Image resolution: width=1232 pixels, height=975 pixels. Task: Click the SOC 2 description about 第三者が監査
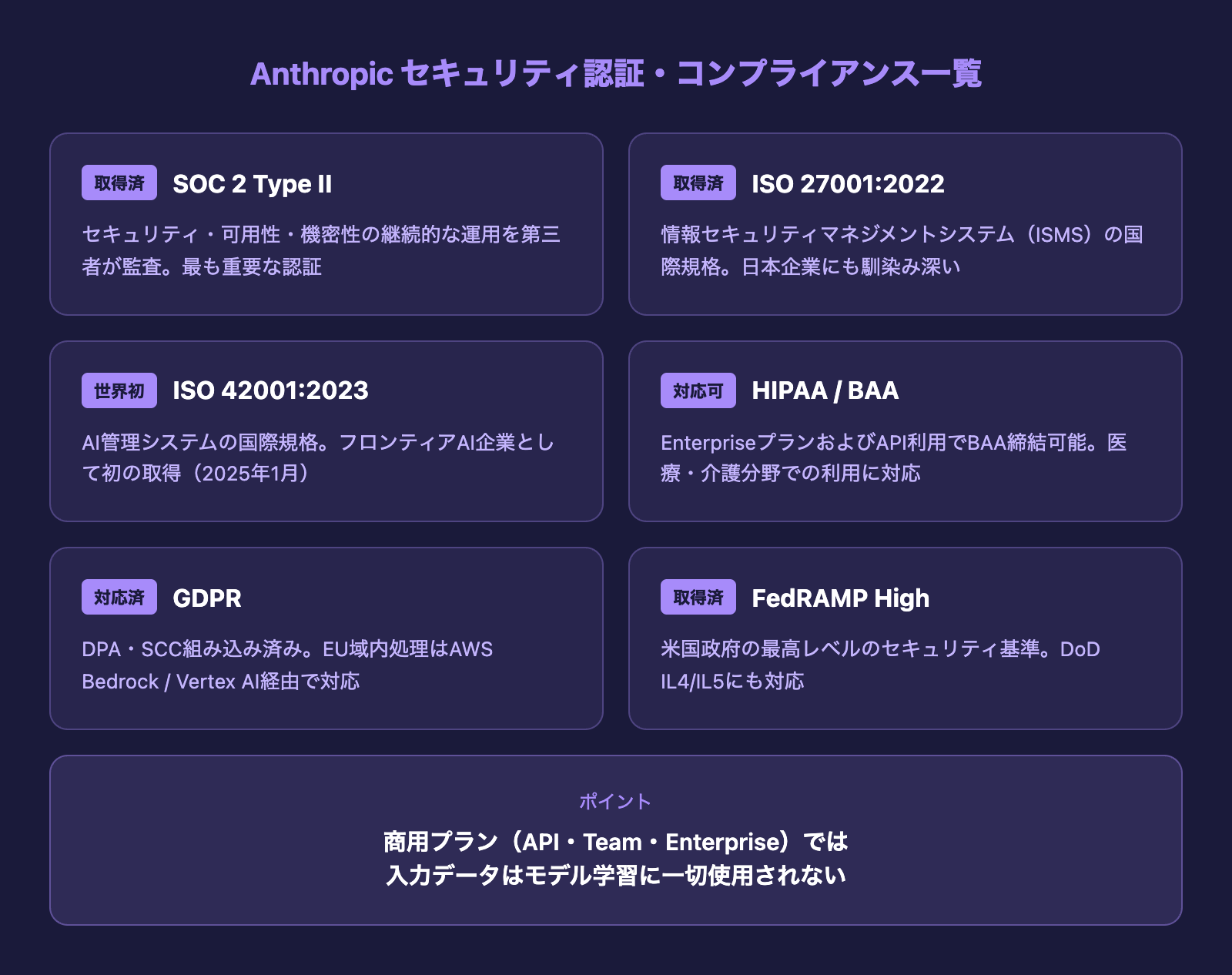point(321,250)
